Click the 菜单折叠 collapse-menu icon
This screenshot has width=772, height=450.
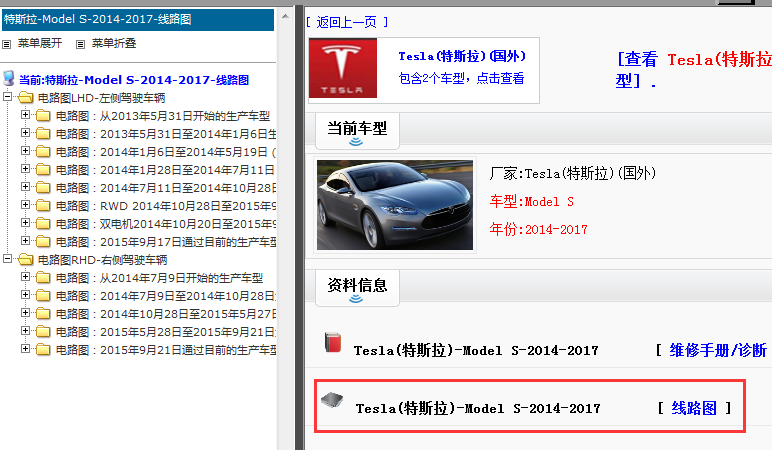(x=80, y=44)
